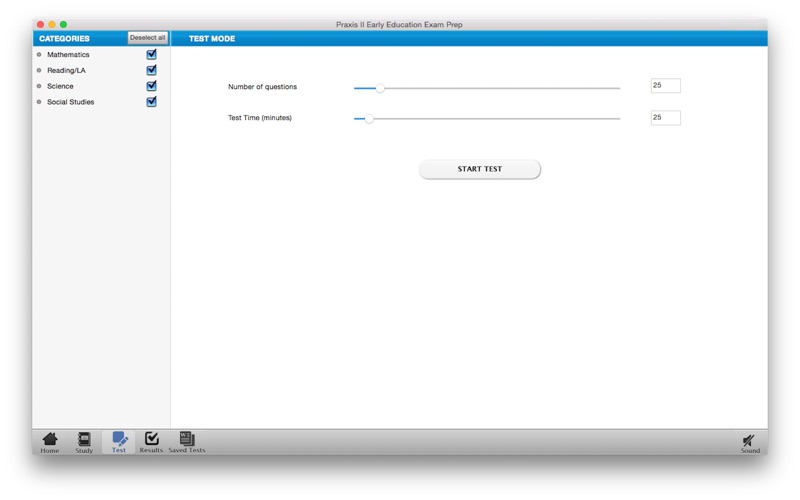The width and height of the screenshot is (800, 500).
Task: Click the Praxis II window title text
Action: coord(399,24)
